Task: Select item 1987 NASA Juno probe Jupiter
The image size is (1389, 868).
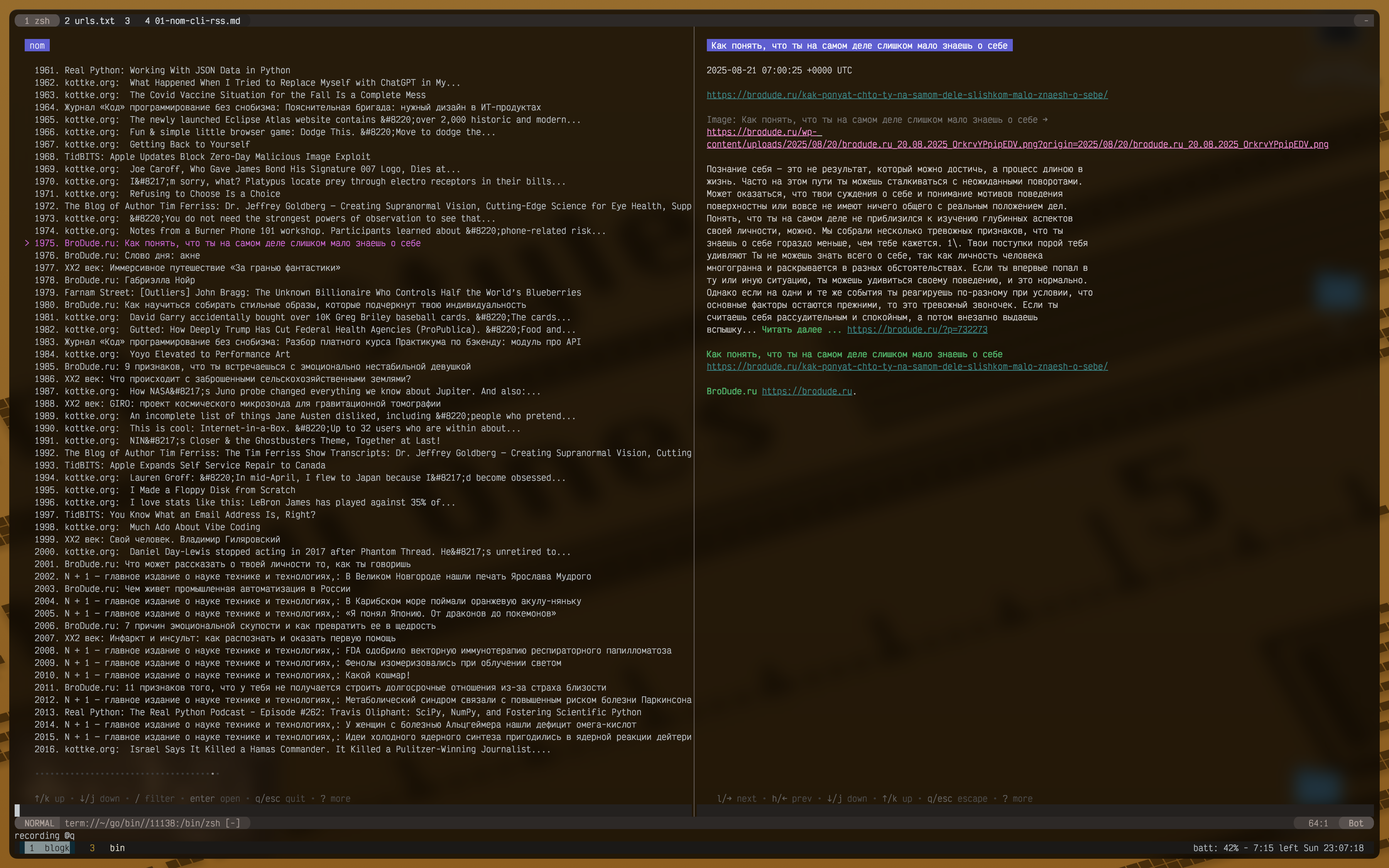Action: 287,392
